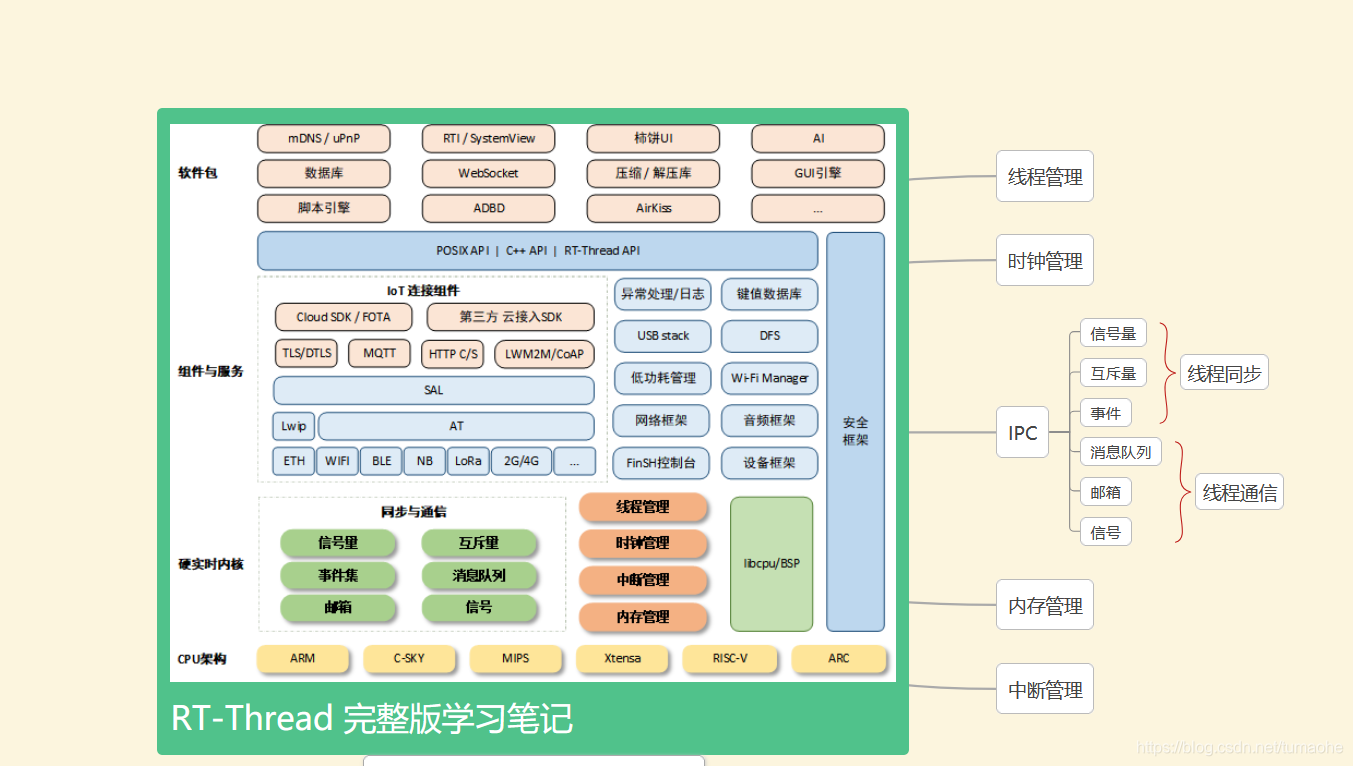Screen dimensions: 1353x766
Task: Click the AI box in software packages row
Action: [818, 139]
